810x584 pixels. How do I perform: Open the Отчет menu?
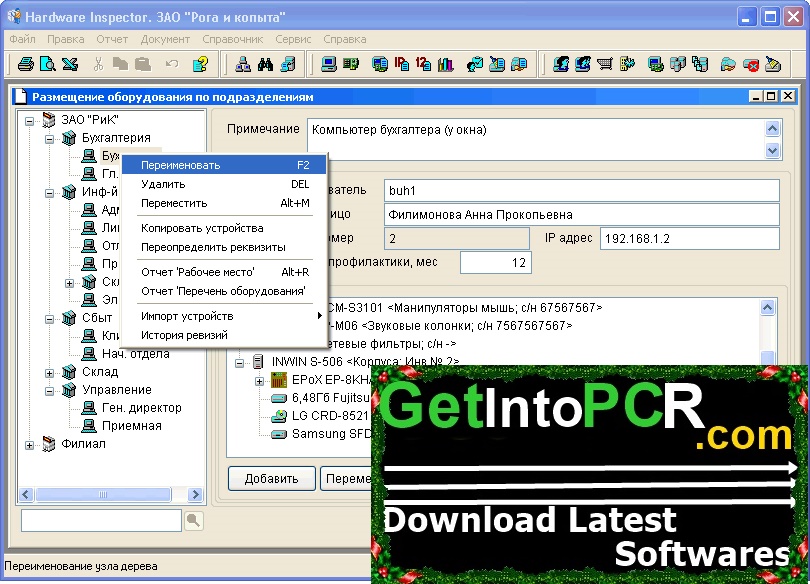(x=112, y=39)
